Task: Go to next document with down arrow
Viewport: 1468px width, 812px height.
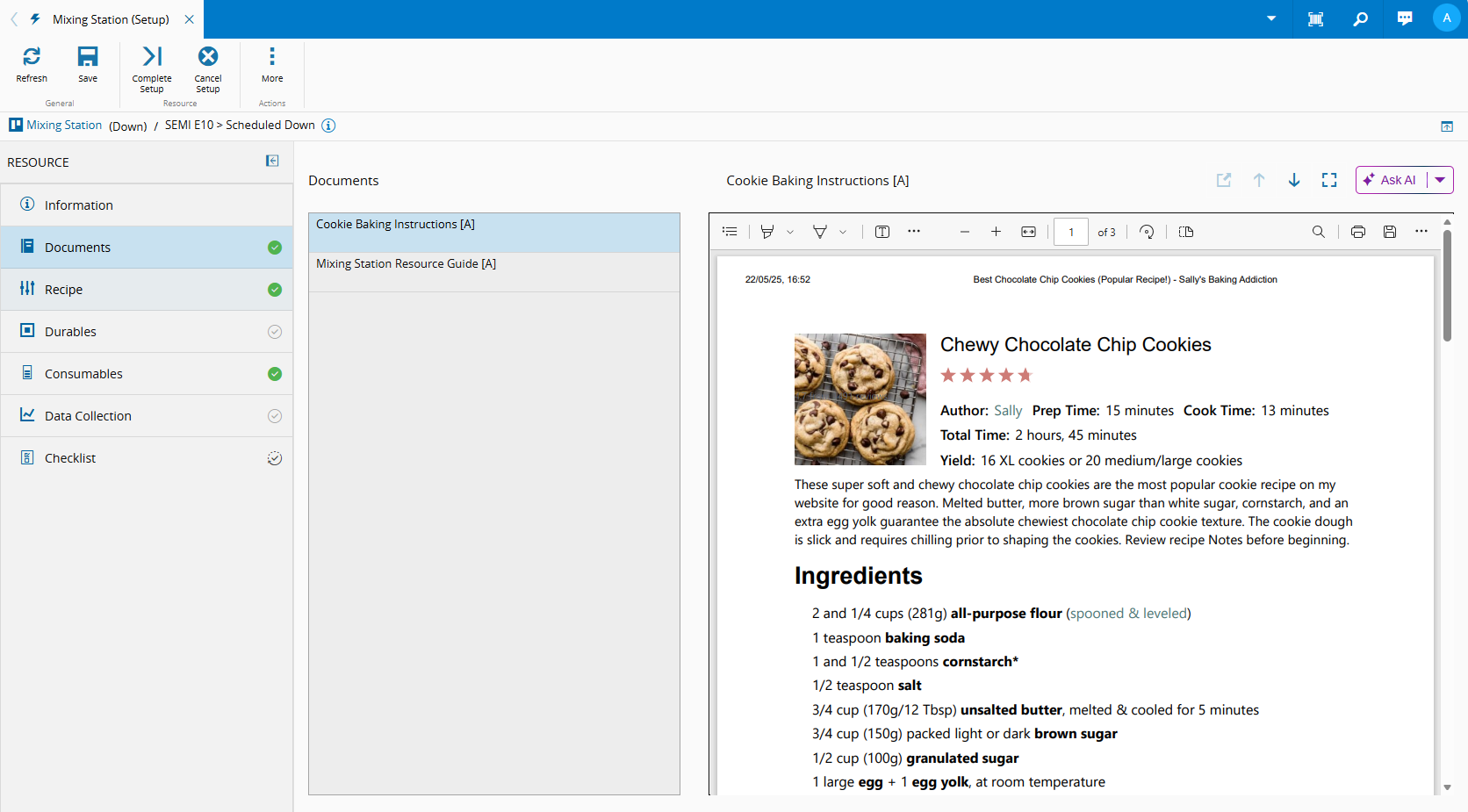Action: pos(1294,180)
